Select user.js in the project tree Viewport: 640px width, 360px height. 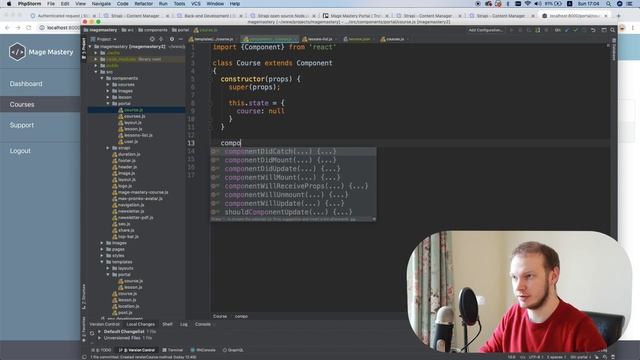131,142
